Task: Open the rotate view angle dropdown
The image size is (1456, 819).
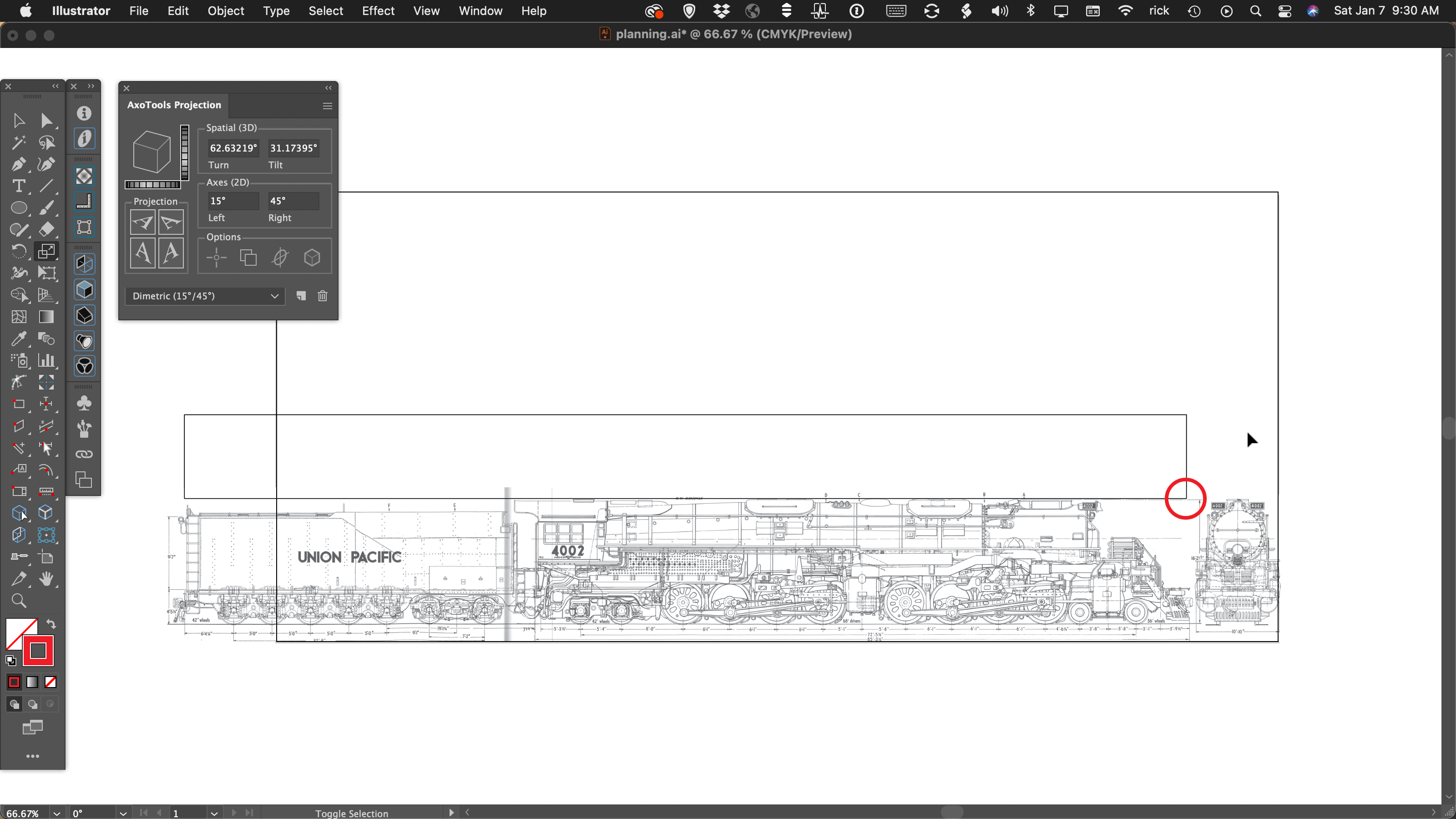Action: pos(123,814)
